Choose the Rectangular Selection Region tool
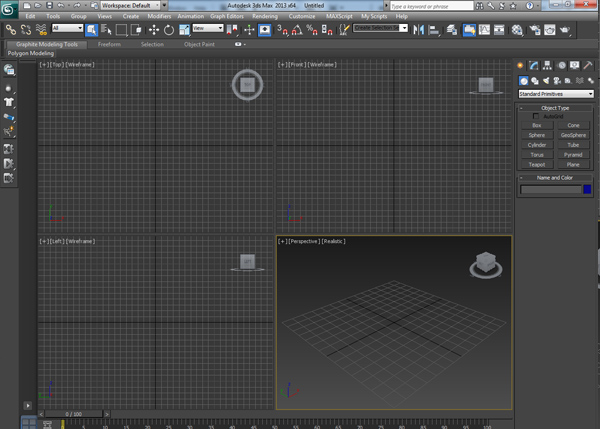 coord(121,29)
